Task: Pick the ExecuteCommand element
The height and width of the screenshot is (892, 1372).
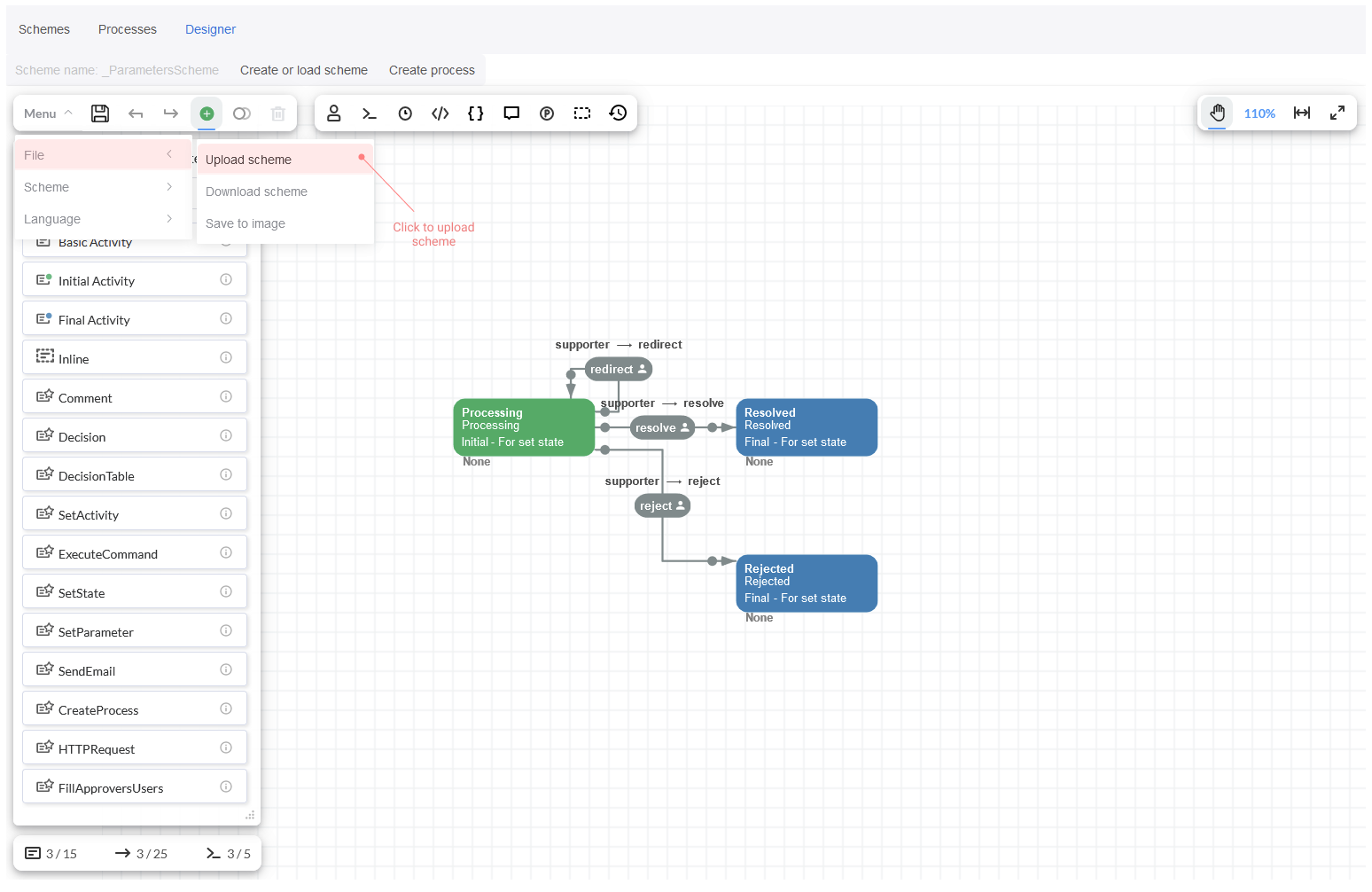Action: 135,553
